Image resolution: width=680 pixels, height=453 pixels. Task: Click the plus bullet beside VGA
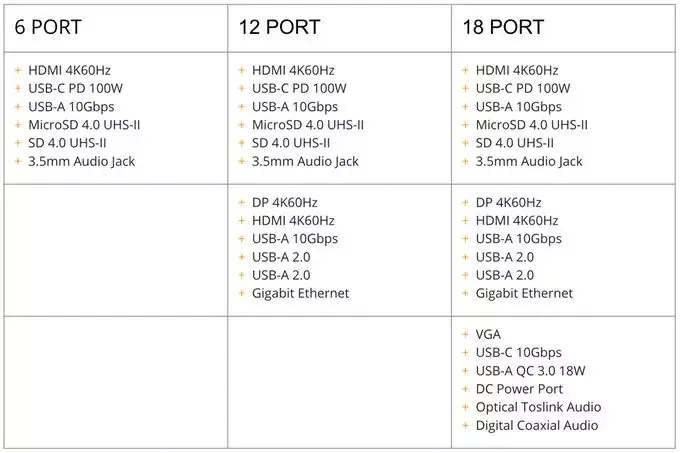(x=466, y=335)
